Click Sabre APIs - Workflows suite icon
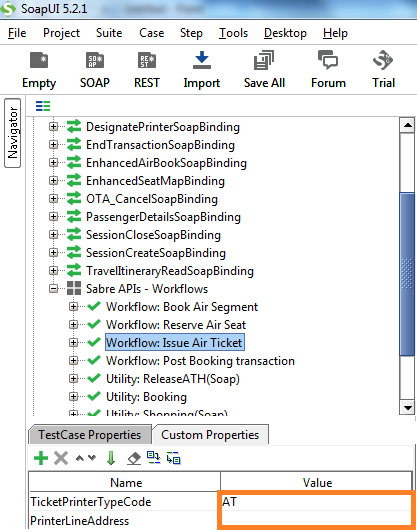This screenshot has width=417, height=532. 74,288
